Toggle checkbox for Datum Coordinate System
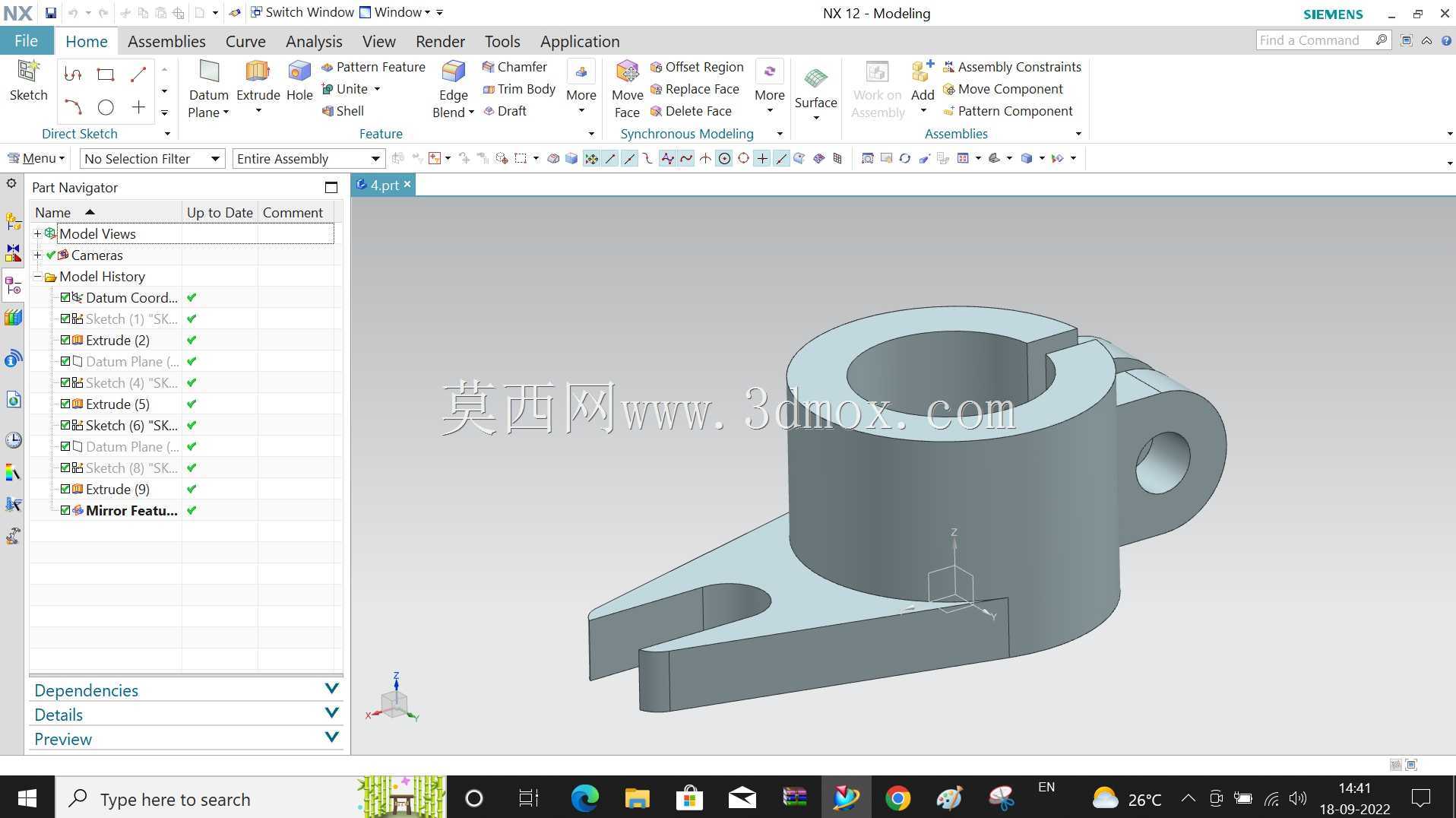 point(65,297)
